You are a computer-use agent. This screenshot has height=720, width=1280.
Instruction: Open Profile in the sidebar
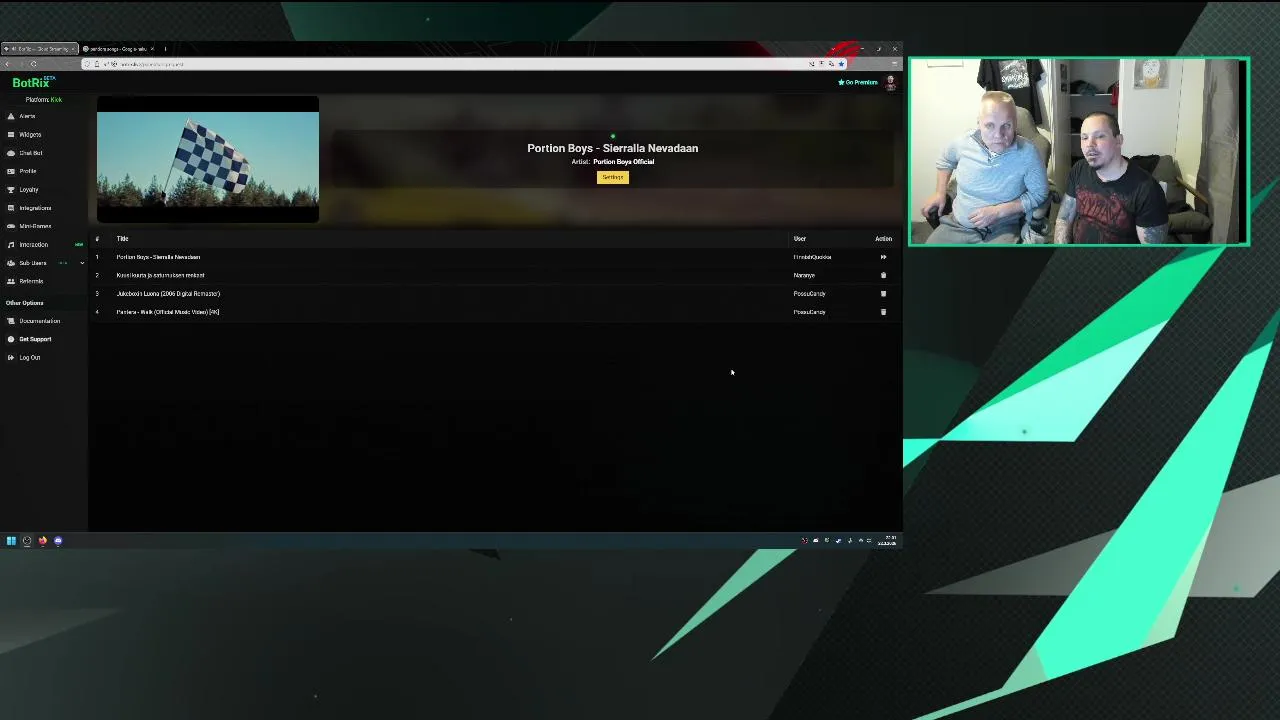[27, 171]
